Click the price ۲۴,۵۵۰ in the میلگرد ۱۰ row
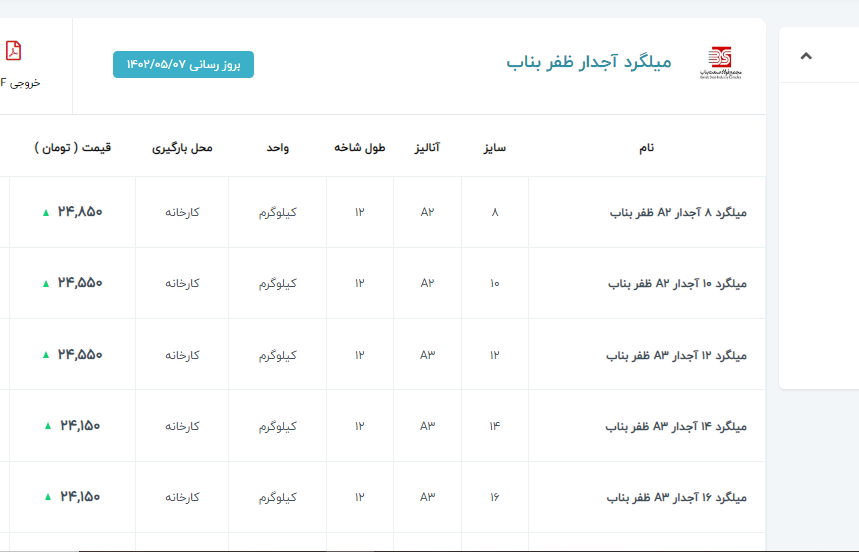Image resolution: width=859 pixels, height=552 pixels. [x=80, y=283]
